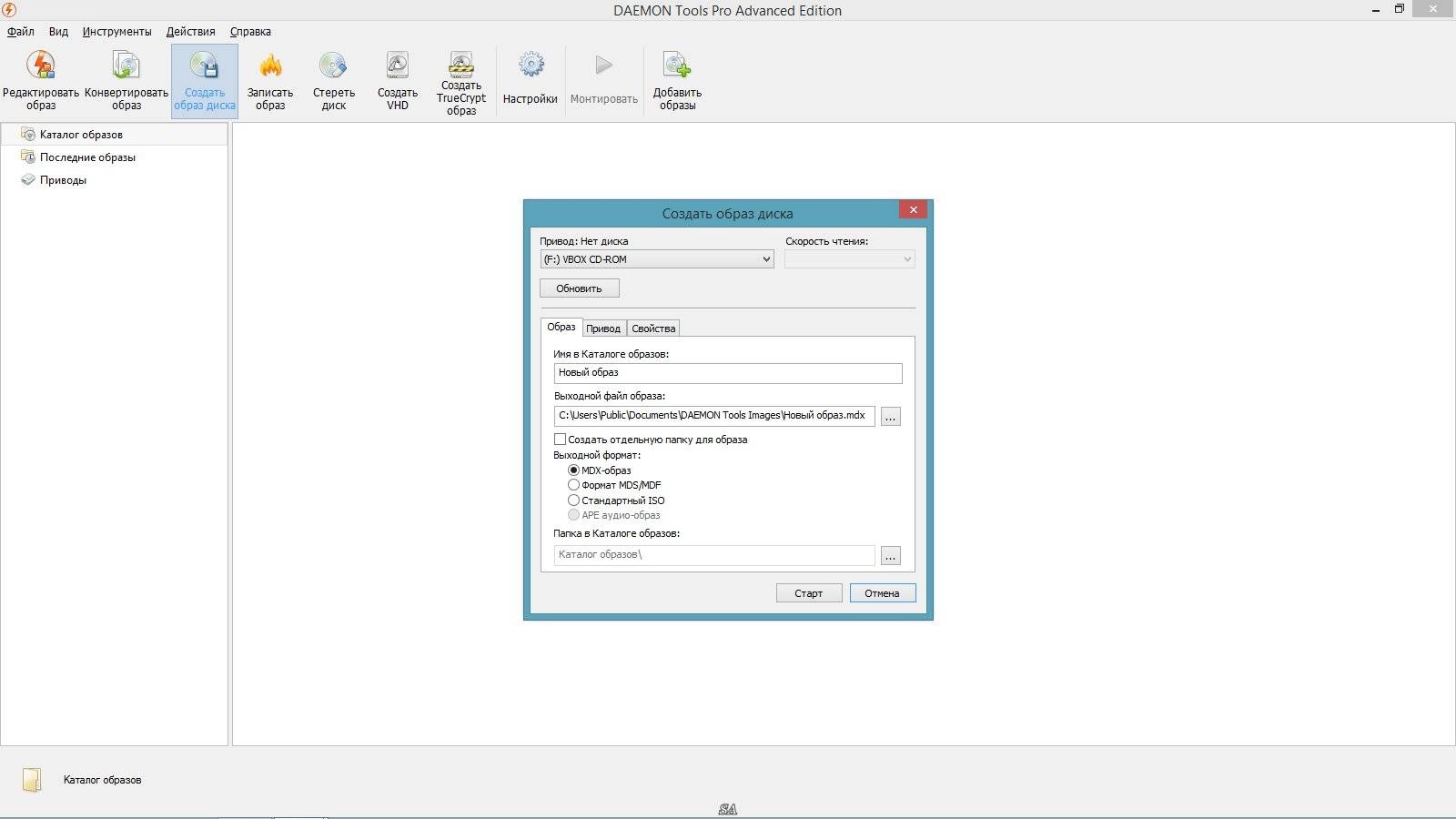Select the Формат MDS/MDF radio button

tap(573, 485)
